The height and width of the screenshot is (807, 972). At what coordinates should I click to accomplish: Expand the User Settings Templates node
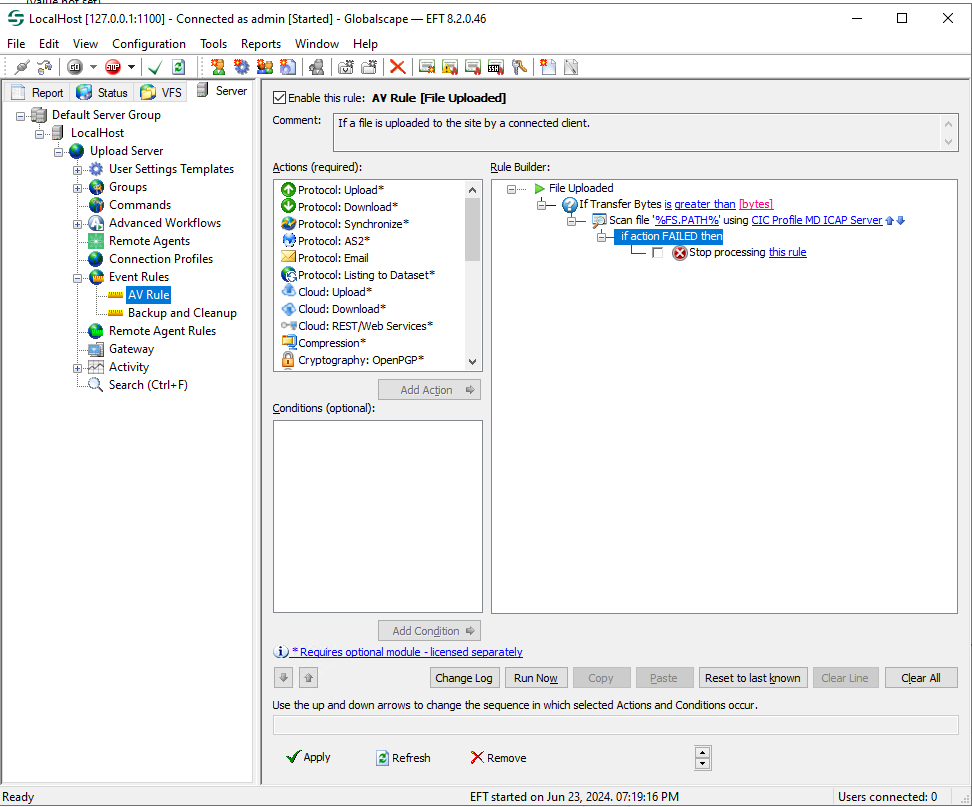[x=77, y=170]
